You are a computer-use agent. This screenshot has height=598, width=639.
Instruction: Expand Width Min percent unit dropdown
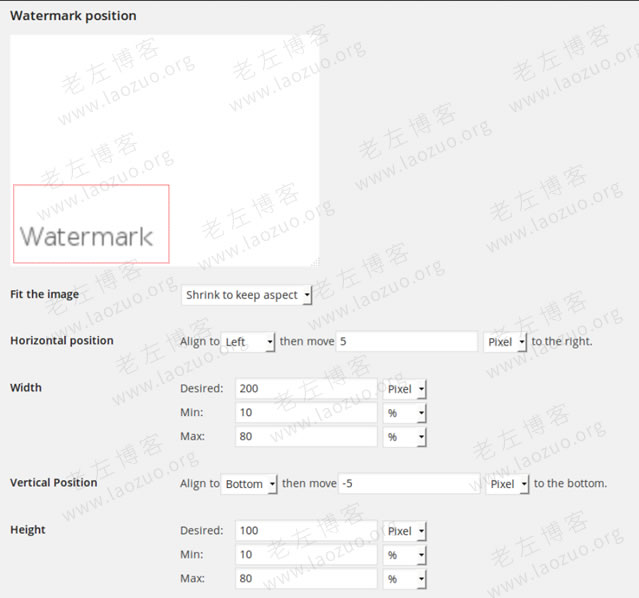click(405, 413)
